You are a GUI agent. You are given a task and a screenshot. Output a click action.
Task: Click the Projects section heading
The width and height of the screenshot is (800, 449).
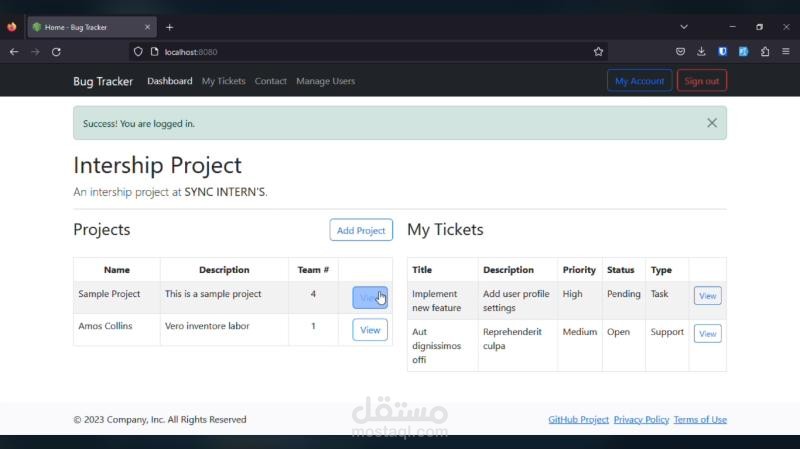(x=102, y=230)
